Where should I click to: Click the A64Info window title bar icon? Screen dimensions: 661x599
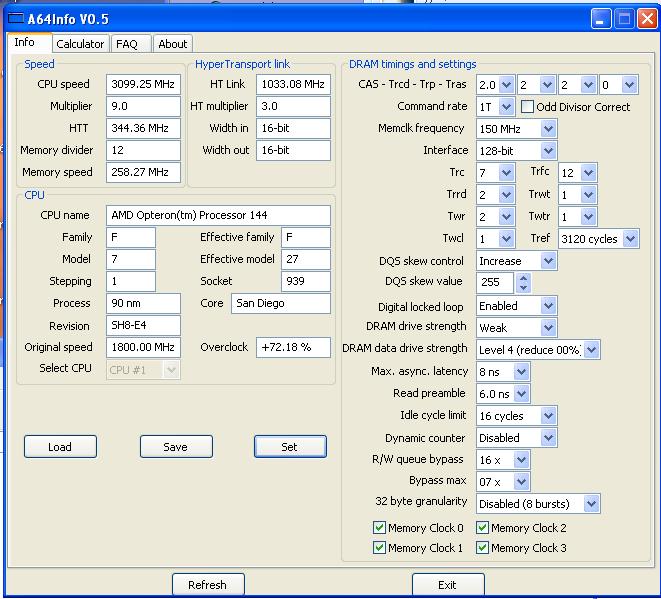pyautogui.click(x=16, y=19)
